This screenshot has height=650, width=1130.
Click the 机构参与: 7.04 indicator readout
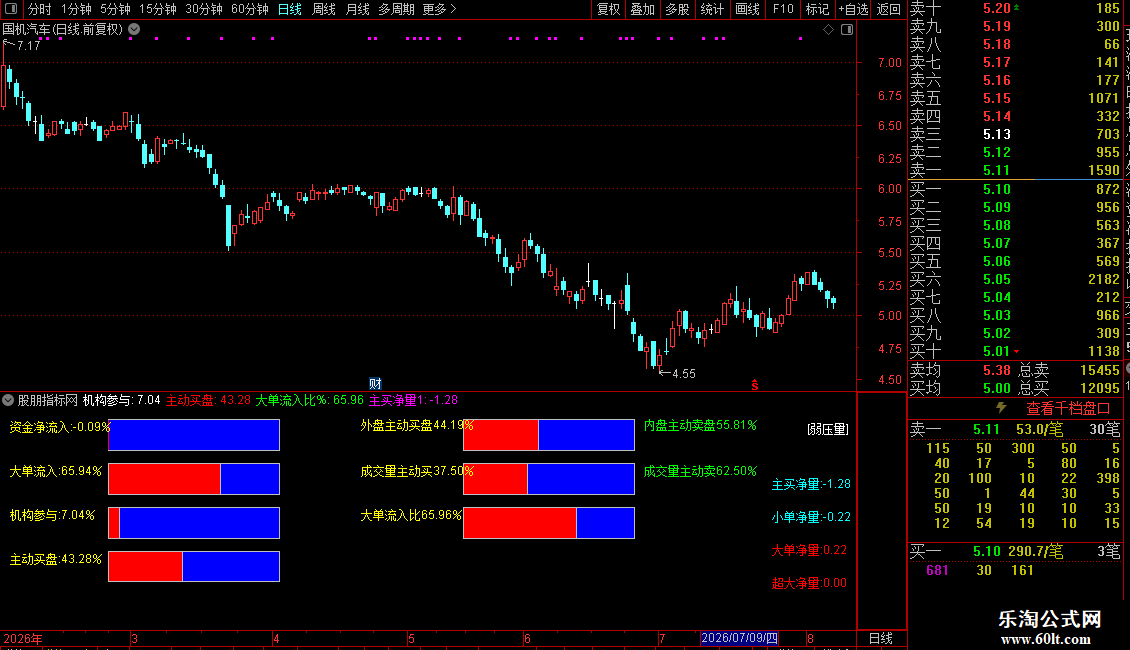(121, 400)
